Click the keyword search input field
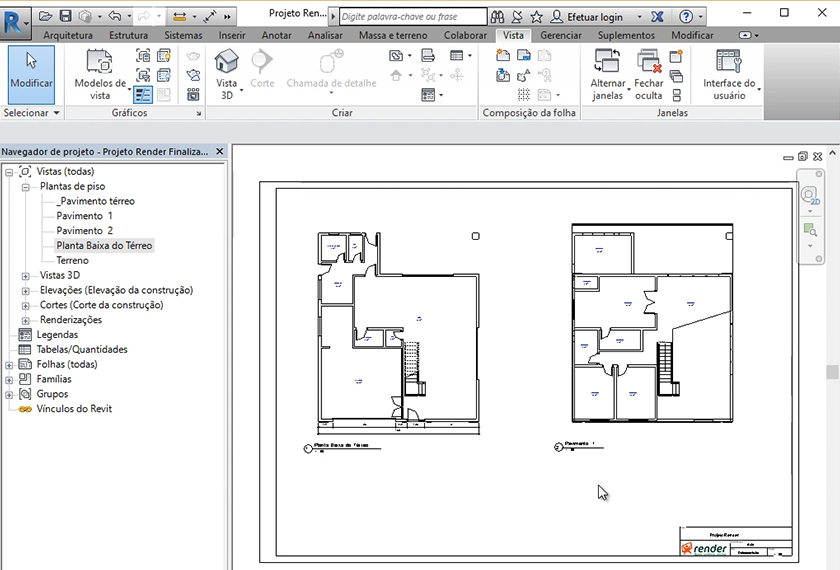This screenshot has height=570, width=840. pos(412,17)
